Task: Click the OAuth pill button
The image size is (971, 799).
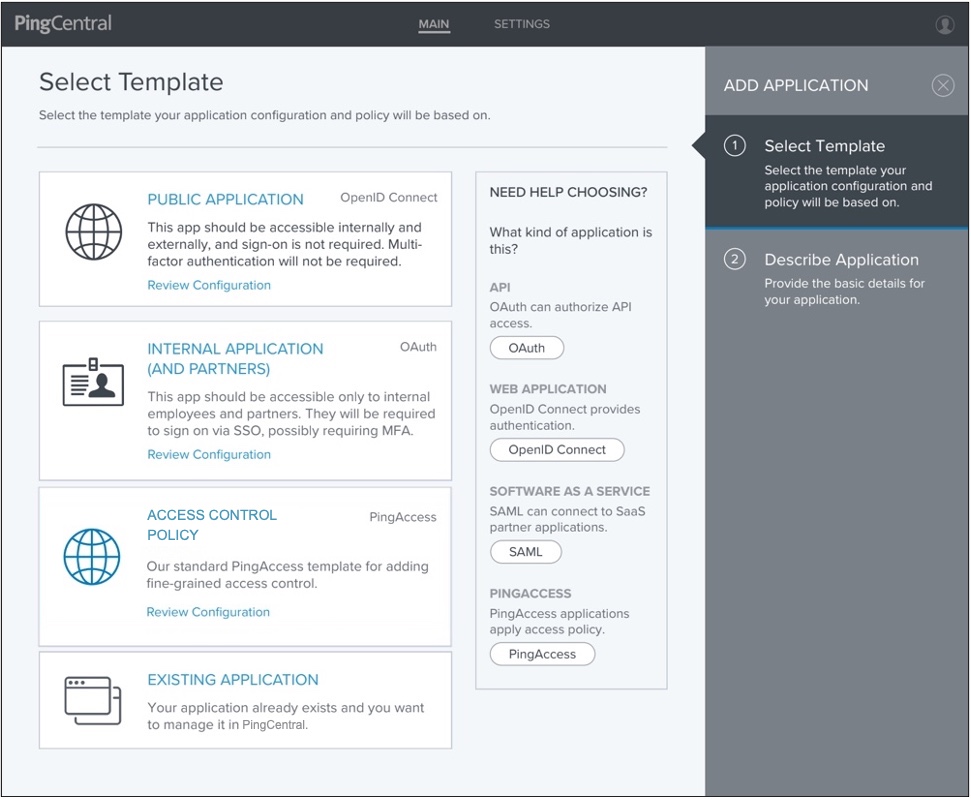Action: 527,348
